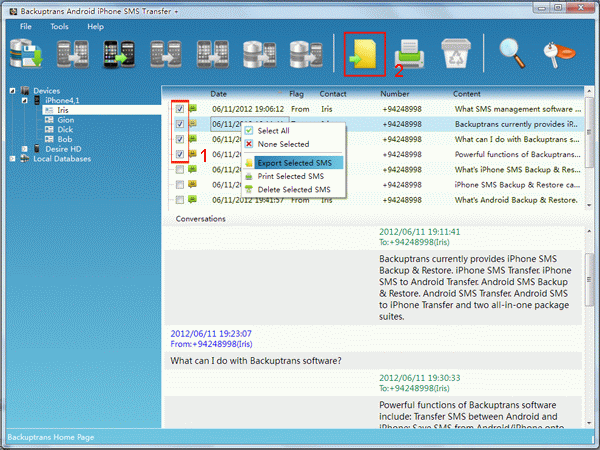Click the recycle bin Delete SMS icon
This screenshot has height=450, width=600.
click(x=456, y=53)
